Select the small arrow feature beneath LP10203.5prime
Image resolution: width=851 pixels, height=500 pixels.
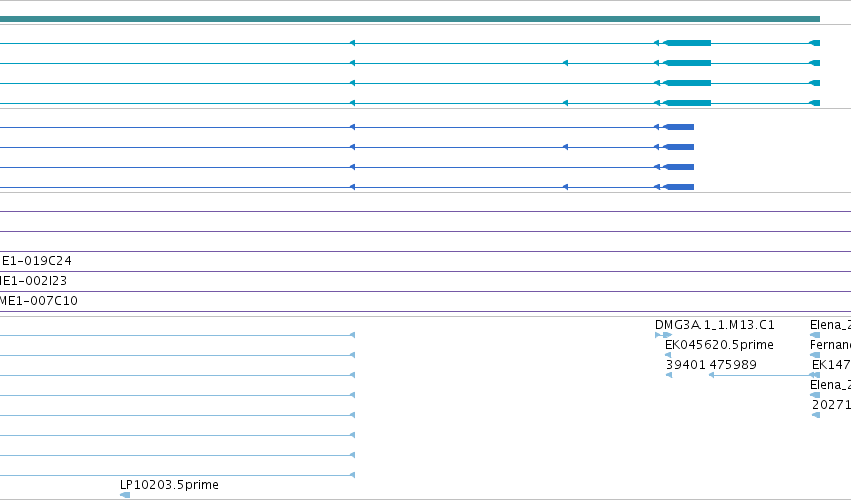click(125, 495)
